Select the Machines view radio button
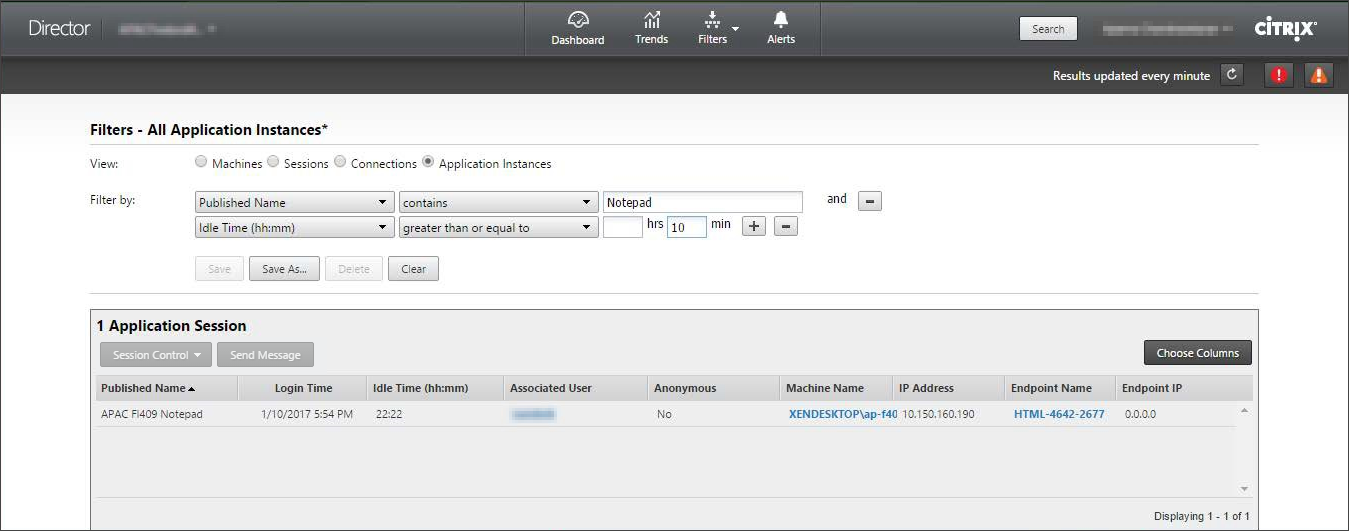1349x531 pixels. tap(201, 163)
